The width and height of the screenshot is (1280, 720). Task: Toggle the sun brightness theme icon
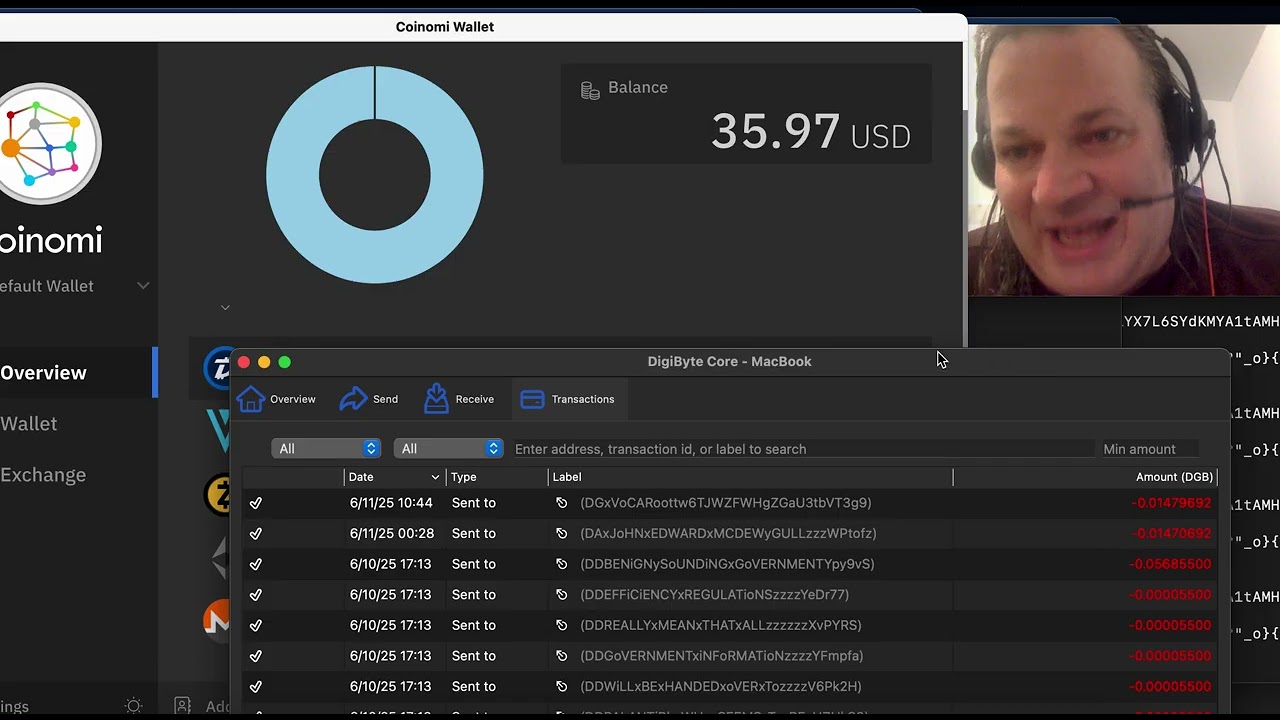pos(134,706)
